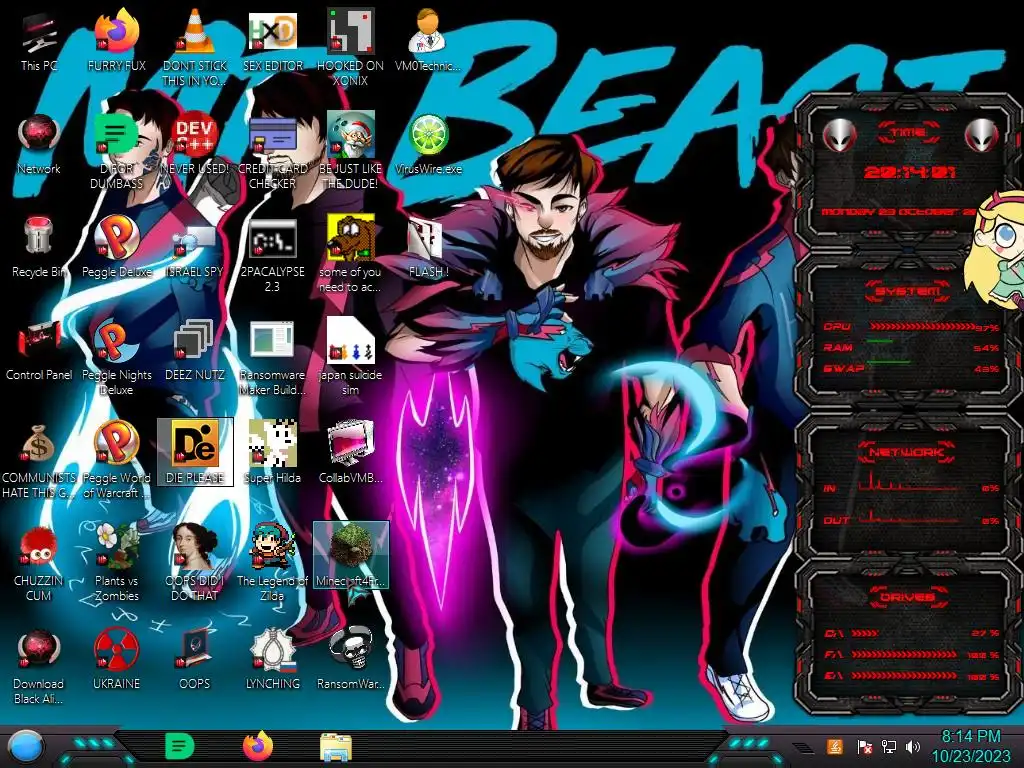The width and height of the screenshot is (1024, 768).
Task: Click the DRIVES header on gadget
Action: [x=907, y=597]
